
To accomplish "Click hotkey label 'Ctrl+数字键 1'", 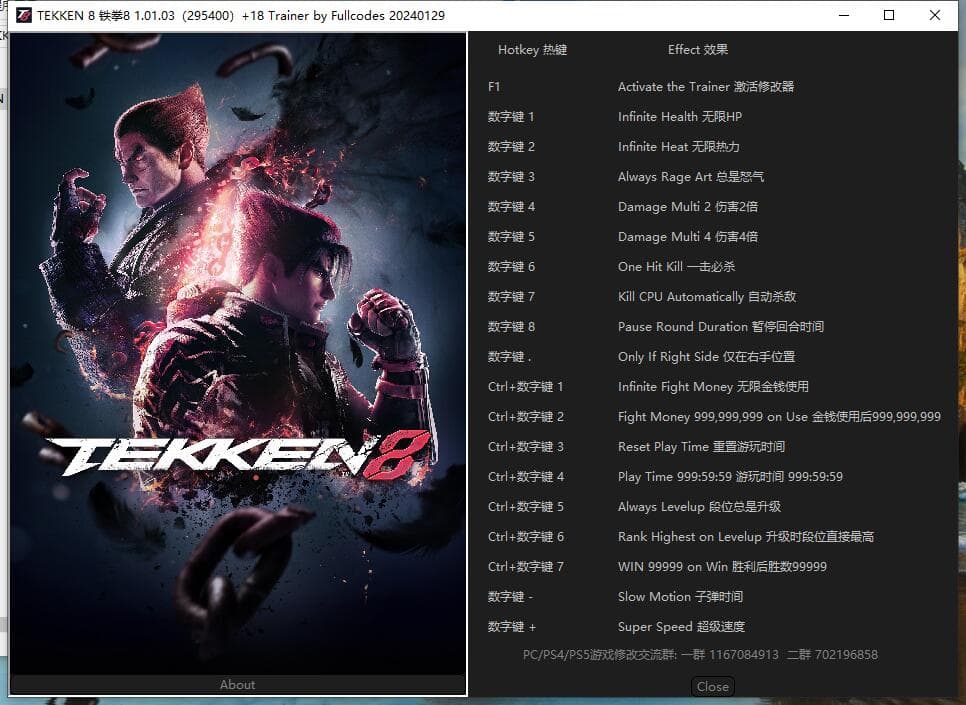I will [x=526, y=387].
